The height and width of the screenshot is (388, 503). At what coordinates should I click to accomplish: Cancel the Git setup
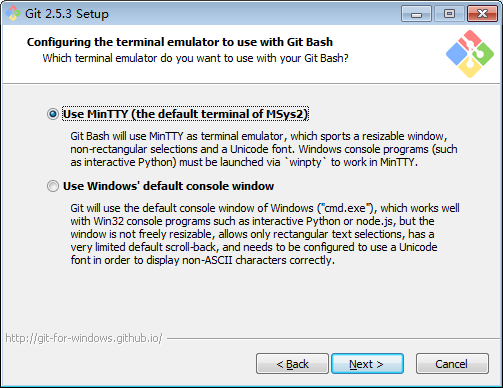tap(452, 364)
